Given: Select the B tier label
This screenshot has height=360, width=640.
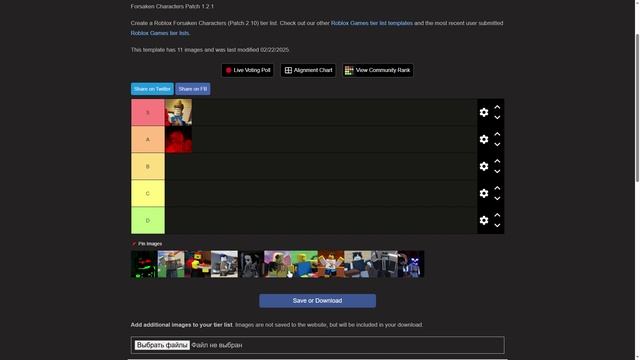Looking at the screenshot, I should click(x=148, y=166).
